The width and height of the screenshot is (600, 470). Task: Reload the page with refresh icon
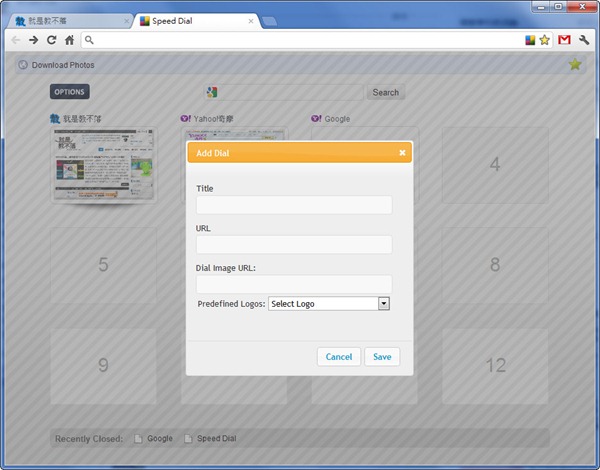pyautogui.click(x=52, y=40)
